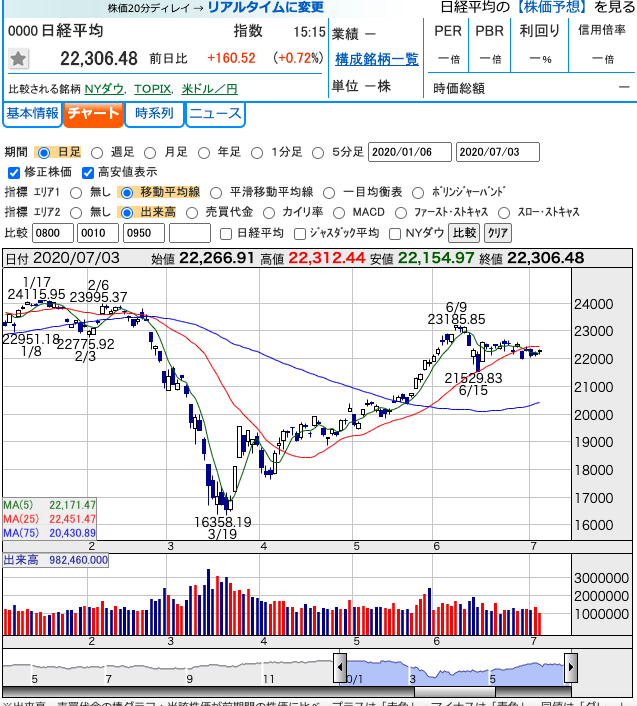Click the comparison code field 0950
The width and height of the screenshot is (637, 706).
(x=144, y=233)
